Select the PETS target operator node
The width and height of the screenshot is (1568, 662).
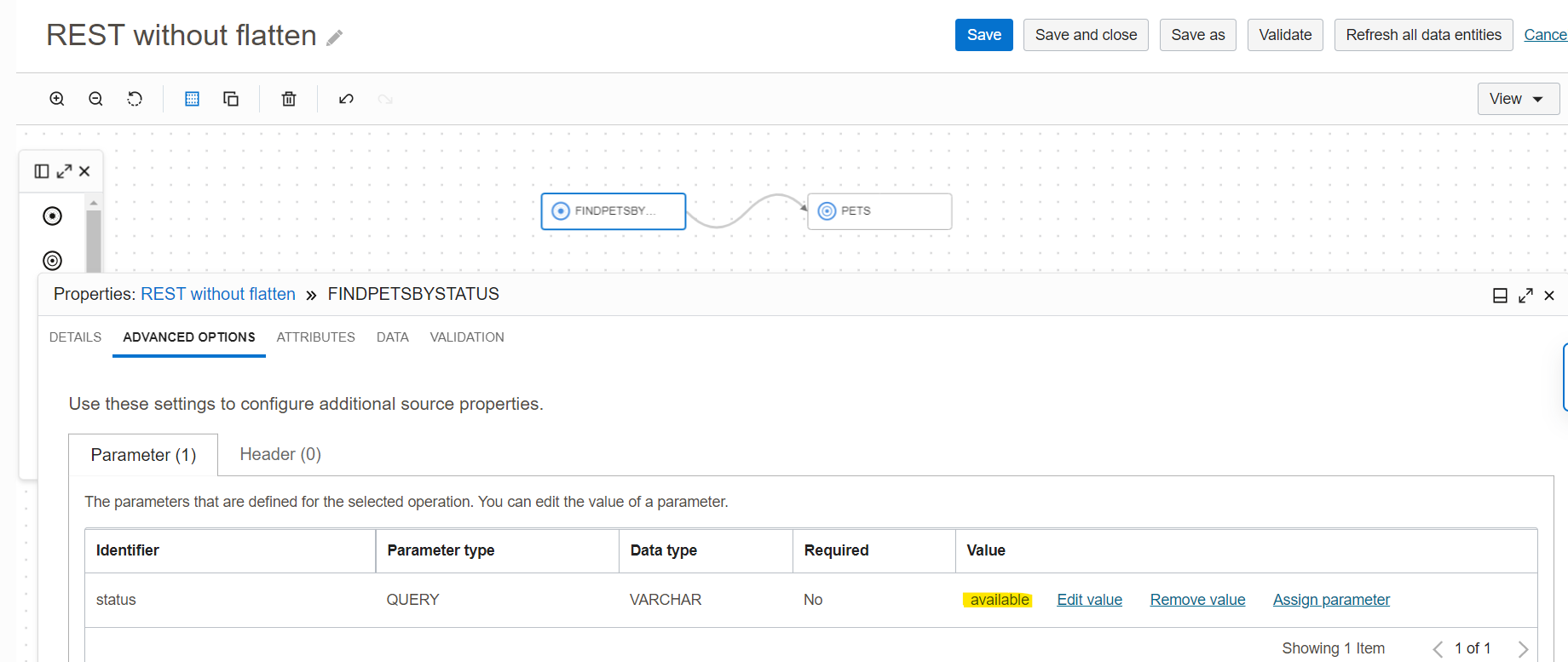[879, 211]
